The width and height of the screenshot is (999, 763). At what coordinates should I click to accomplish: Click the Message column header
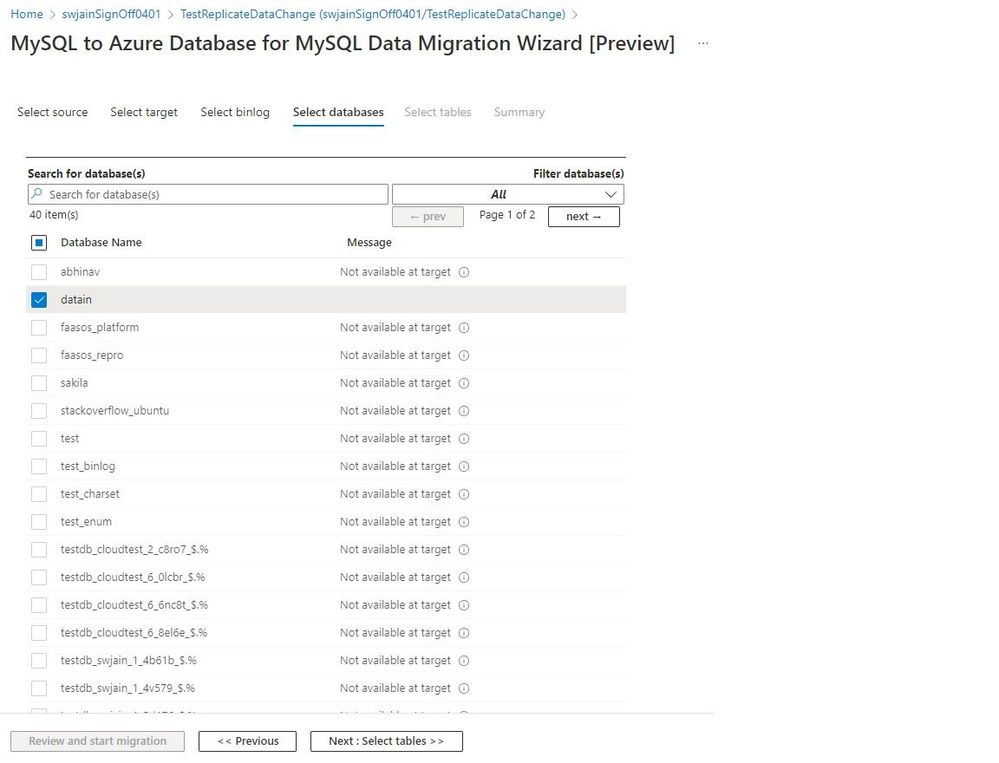point(370,243)
